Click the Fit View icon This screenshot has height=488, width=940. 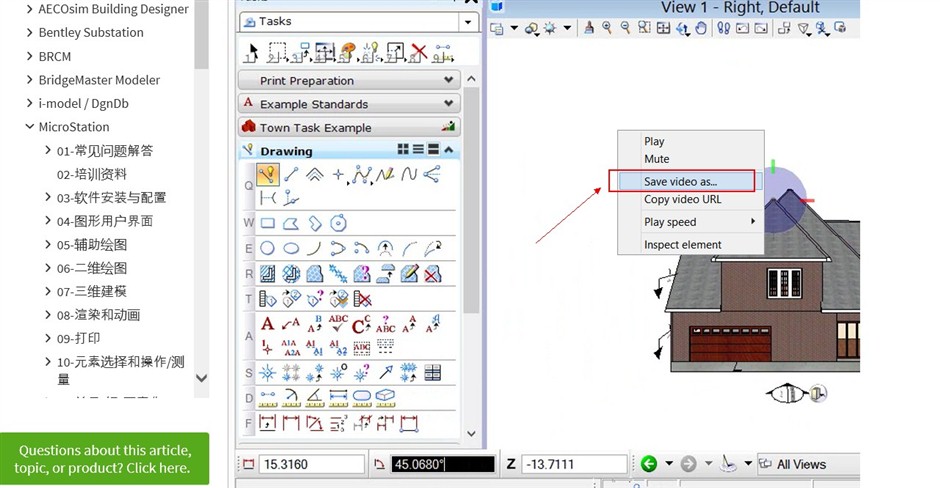pos(663,28)
